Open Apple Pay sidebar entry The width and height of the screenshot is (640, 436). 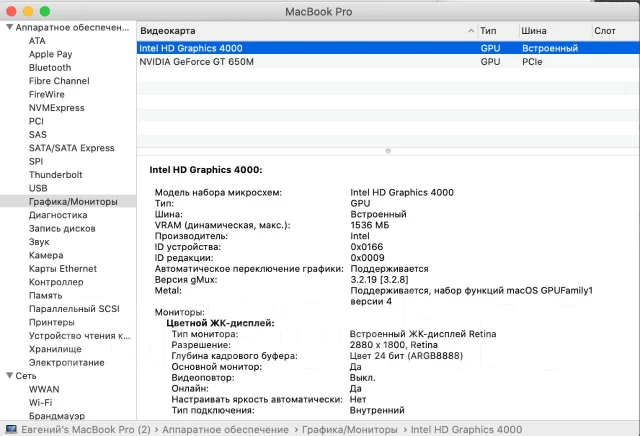point(51,54)
